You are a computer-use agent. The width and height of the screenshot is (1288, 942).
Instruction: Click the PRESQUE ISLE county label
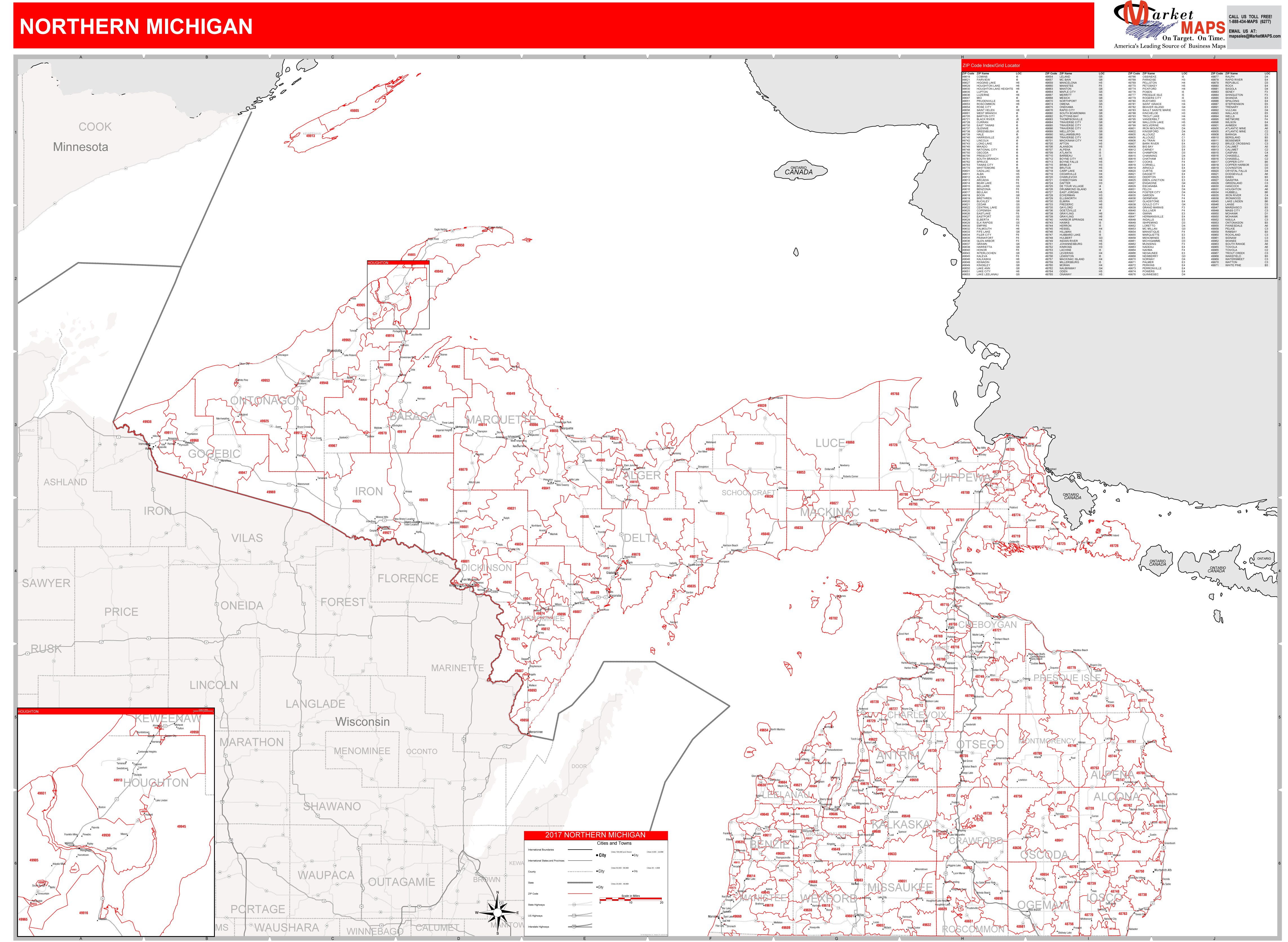click(x=1067, y=678)
